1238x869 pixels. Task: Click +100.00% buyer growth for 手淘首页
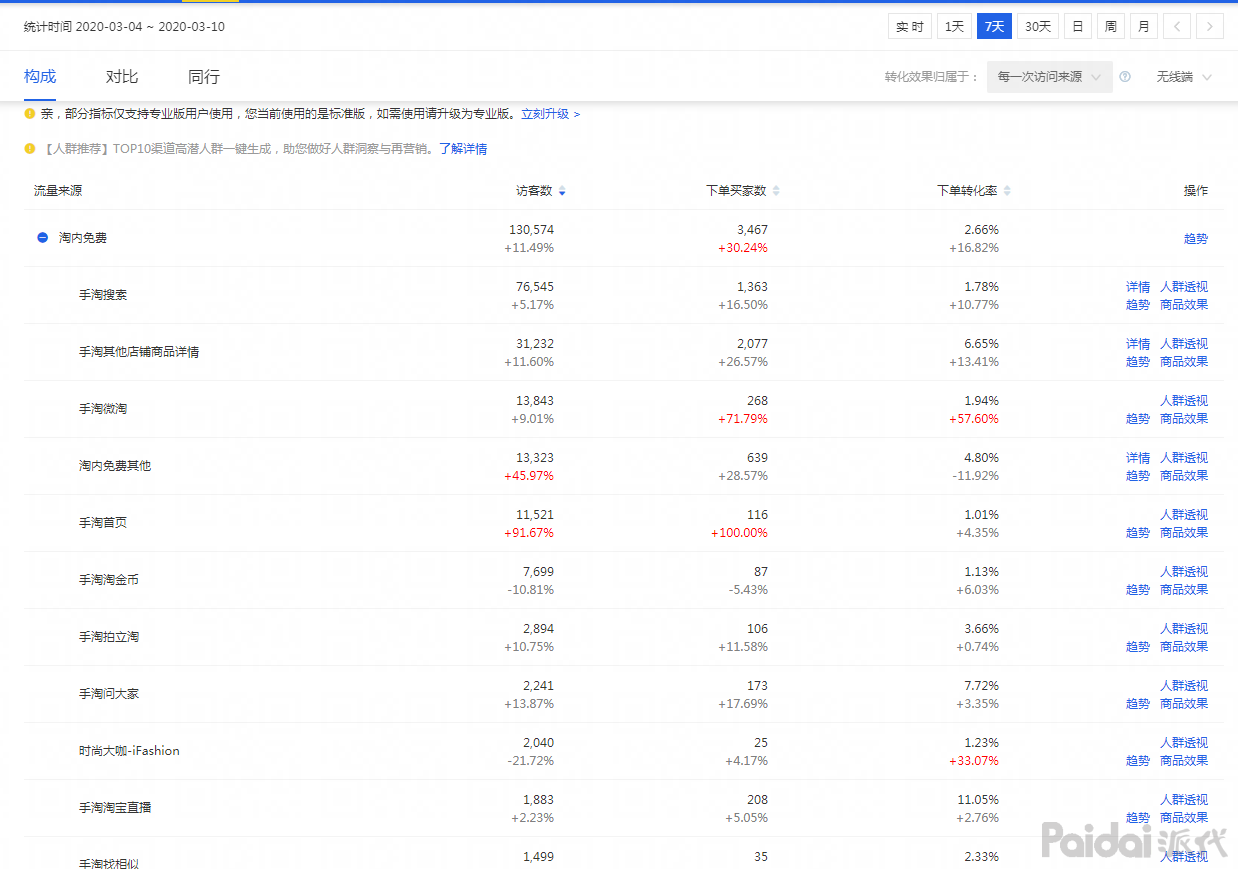(739, 533)
